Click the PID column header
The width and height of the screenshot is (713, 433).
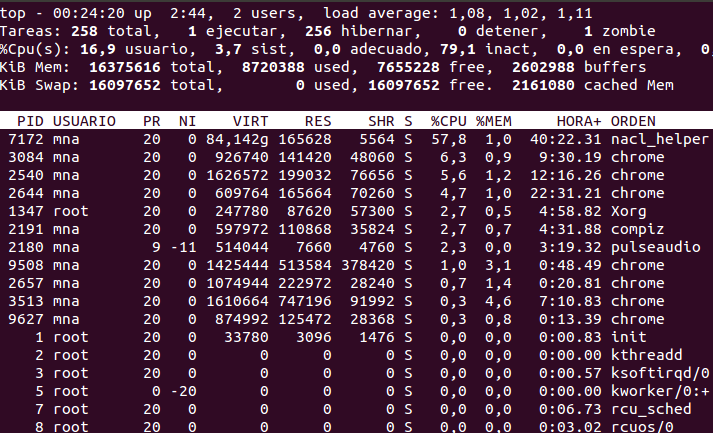[29, 121]
